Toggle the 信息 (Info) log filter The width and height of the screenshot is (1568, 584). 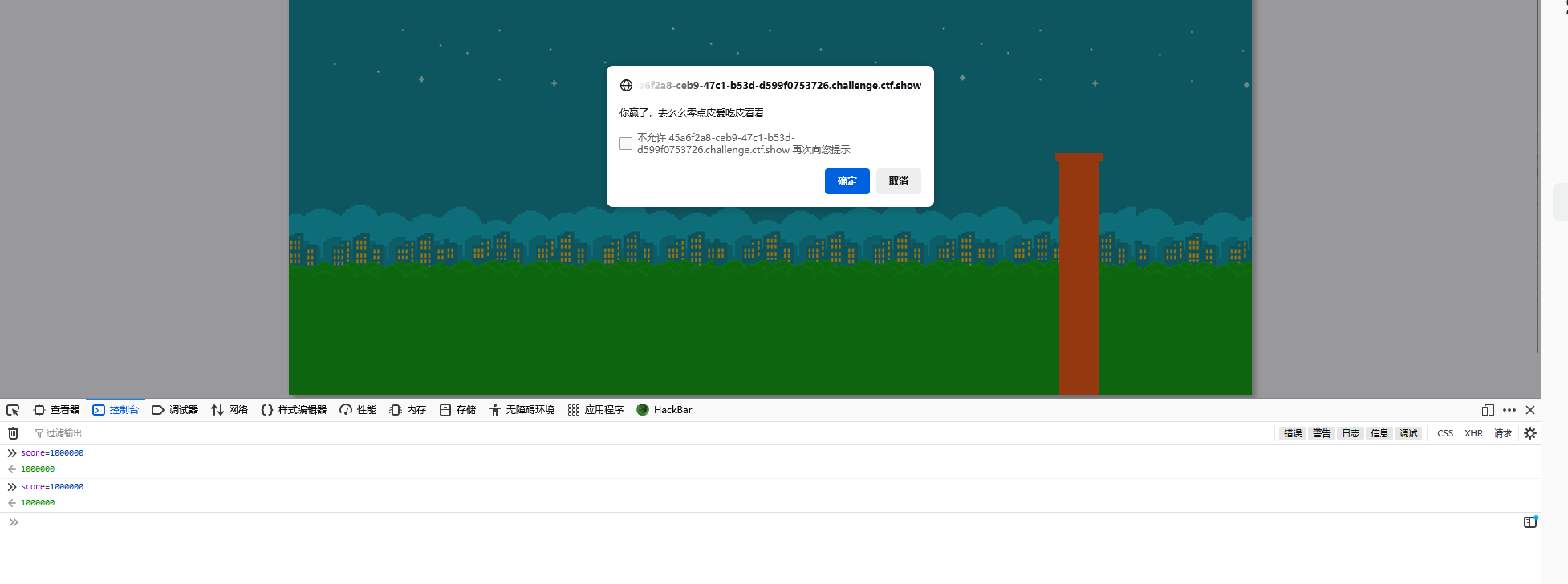tap(1379, 433)
